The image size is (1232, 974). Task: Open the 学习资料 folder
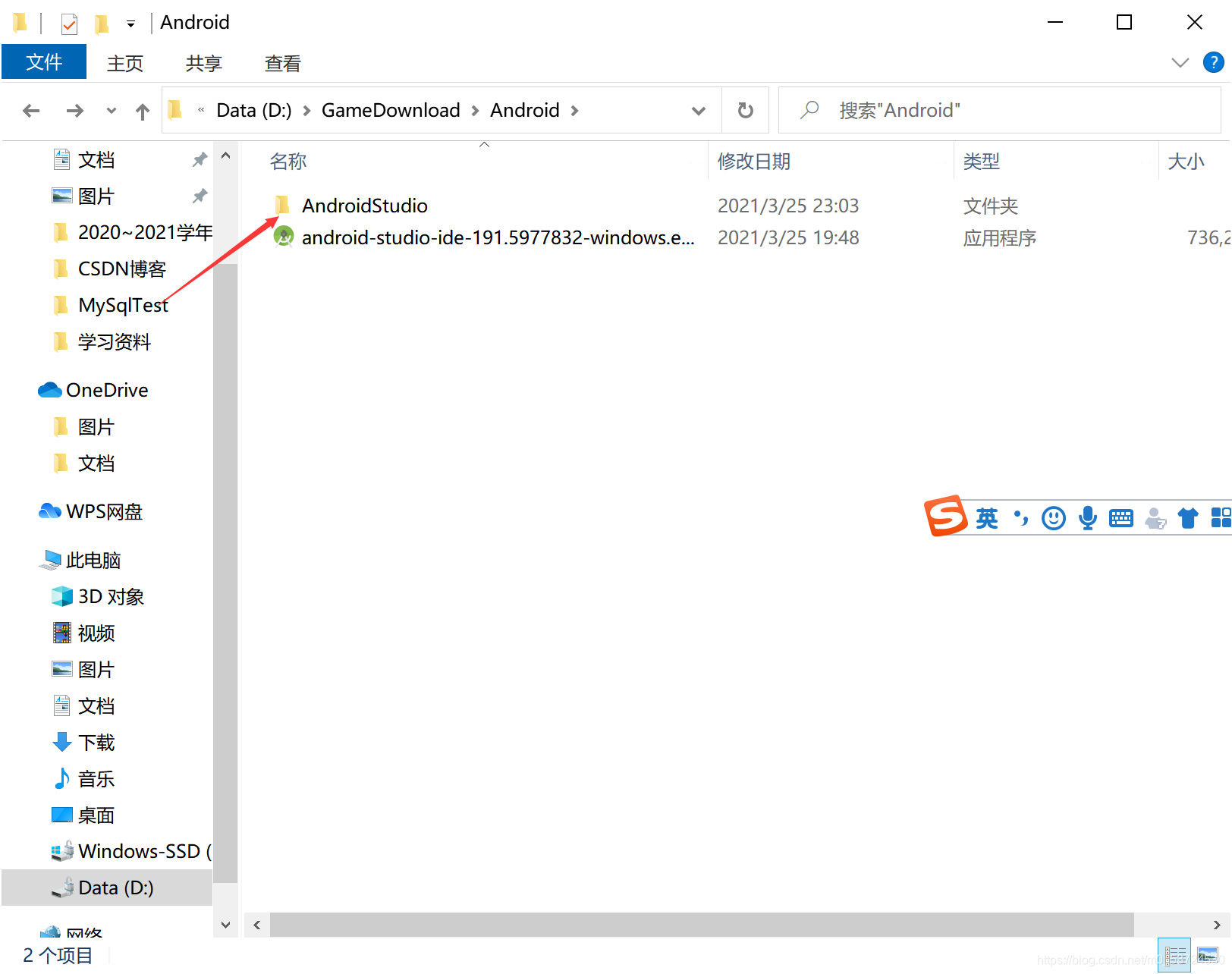(x=115, y=341)
